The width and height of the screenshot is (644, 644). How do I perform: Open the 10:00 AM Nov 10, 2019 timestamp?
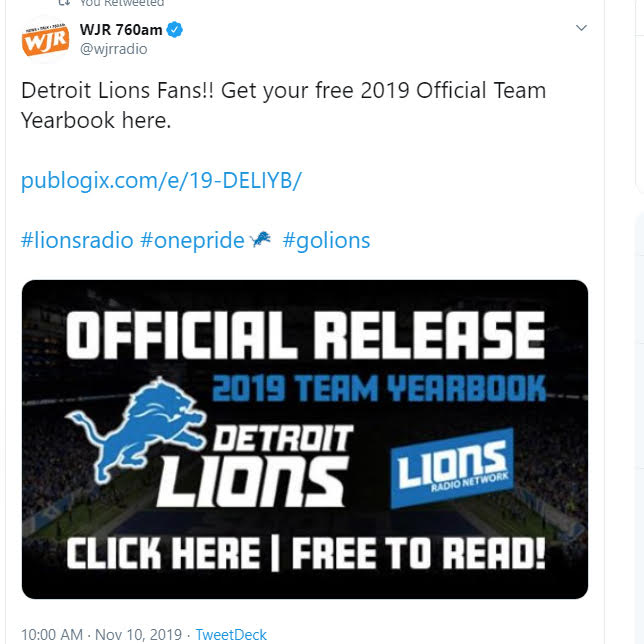tap(101, 635)
